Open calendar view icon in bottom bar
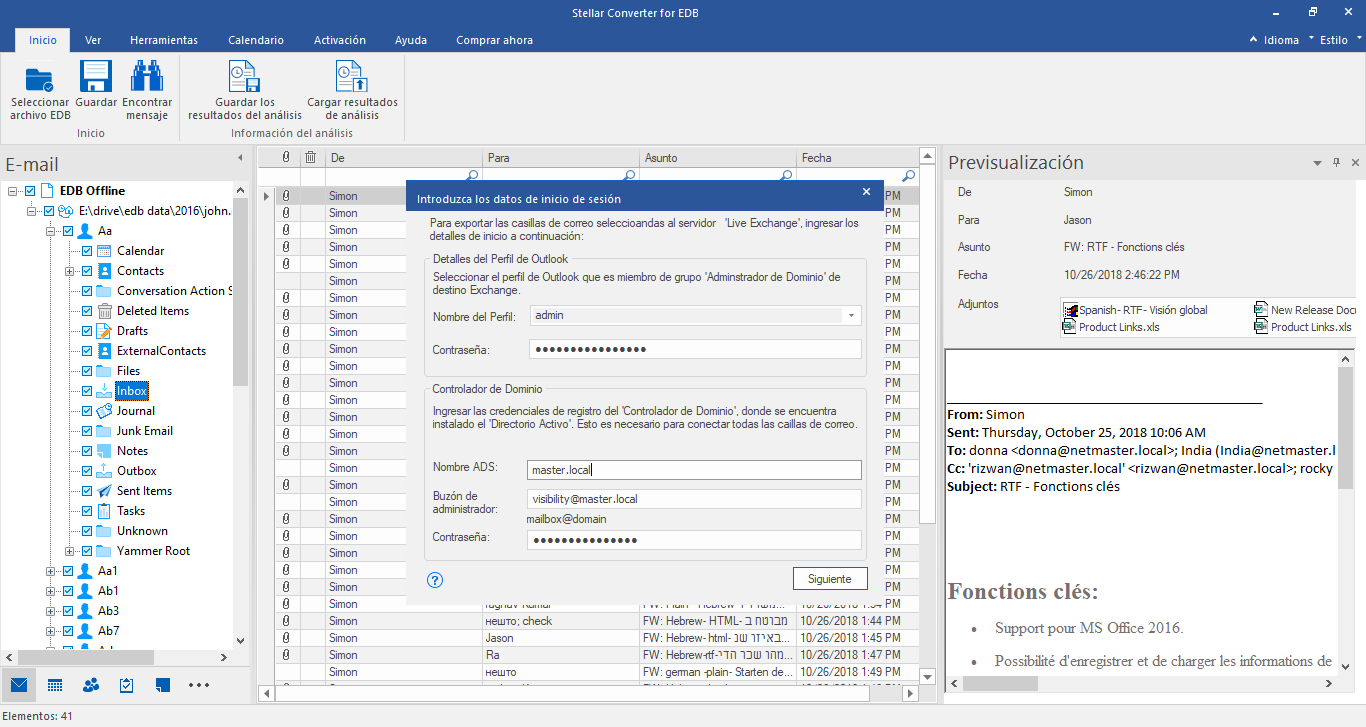1366x727 pixels. tap(55, 685)
